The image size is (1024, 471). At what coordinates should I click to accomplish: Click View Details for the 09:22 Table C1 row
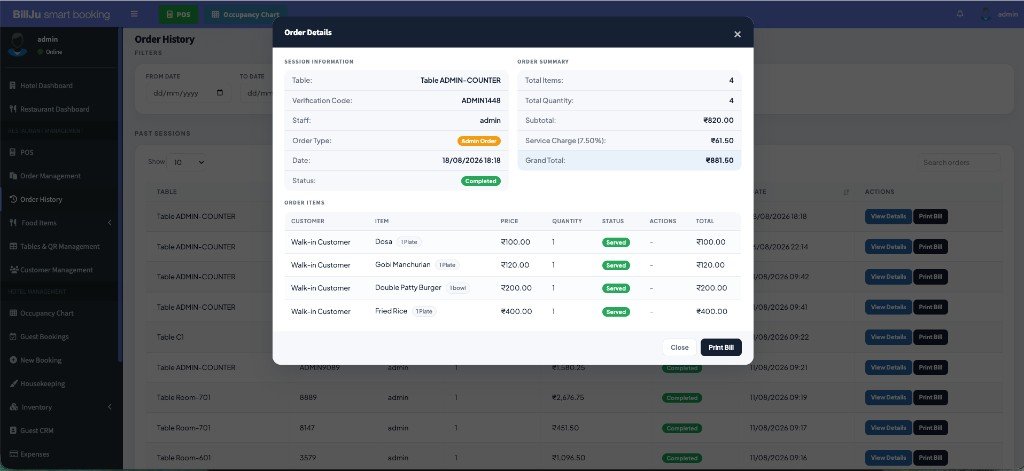pos(888,337)
